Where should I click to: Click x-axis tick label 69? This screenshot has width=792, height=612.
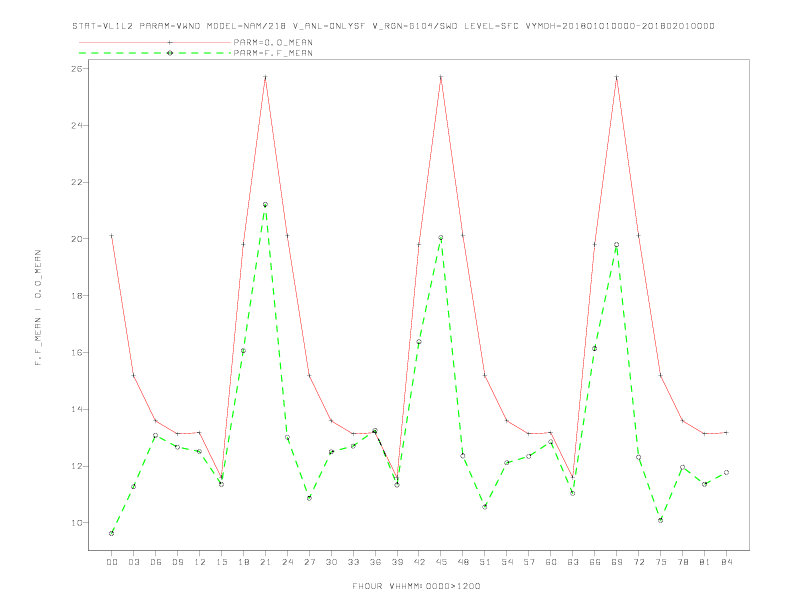(617, 562)
